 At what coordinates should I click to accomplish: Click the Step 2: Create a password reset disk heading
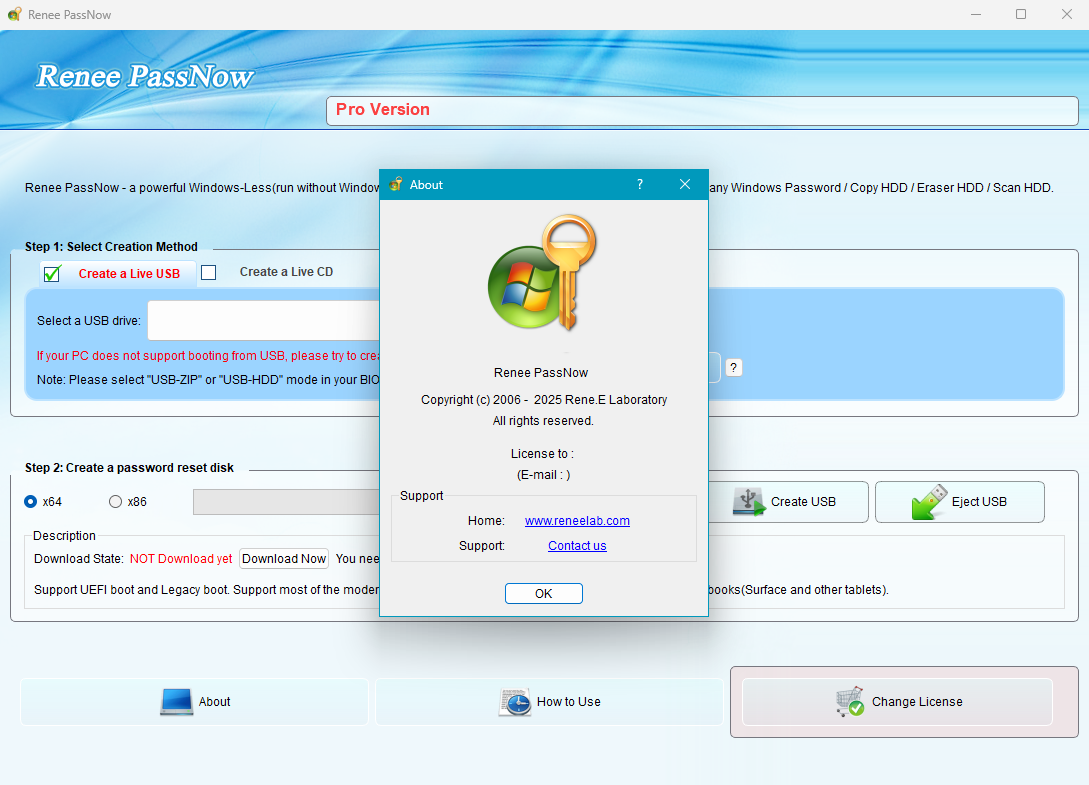click(x=129, y=468)
